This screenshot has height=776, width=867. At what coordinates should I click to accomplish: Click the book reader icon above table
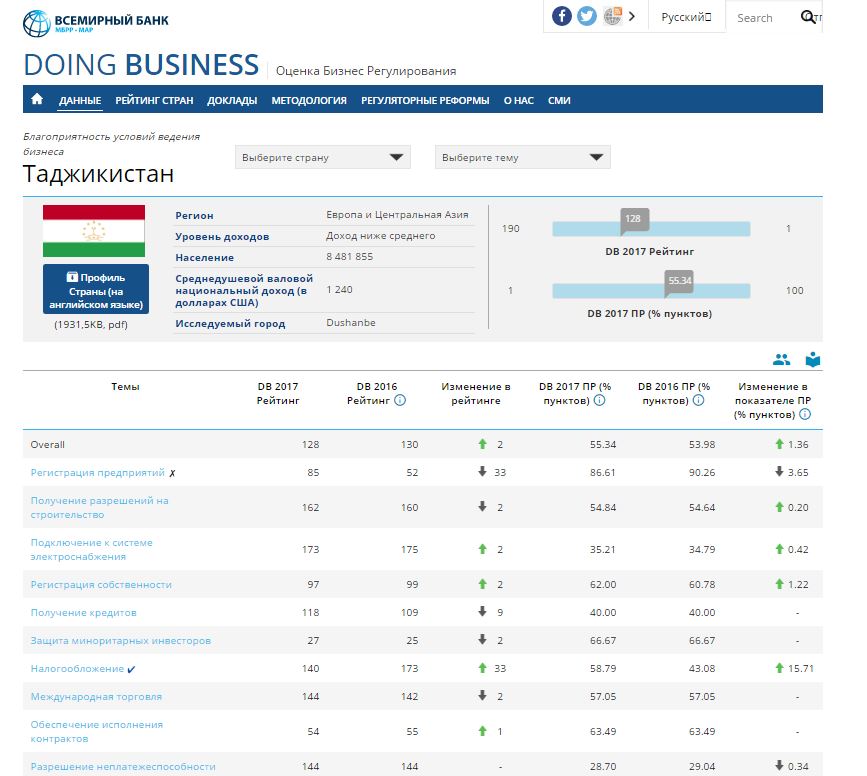(x=812, y=360)
